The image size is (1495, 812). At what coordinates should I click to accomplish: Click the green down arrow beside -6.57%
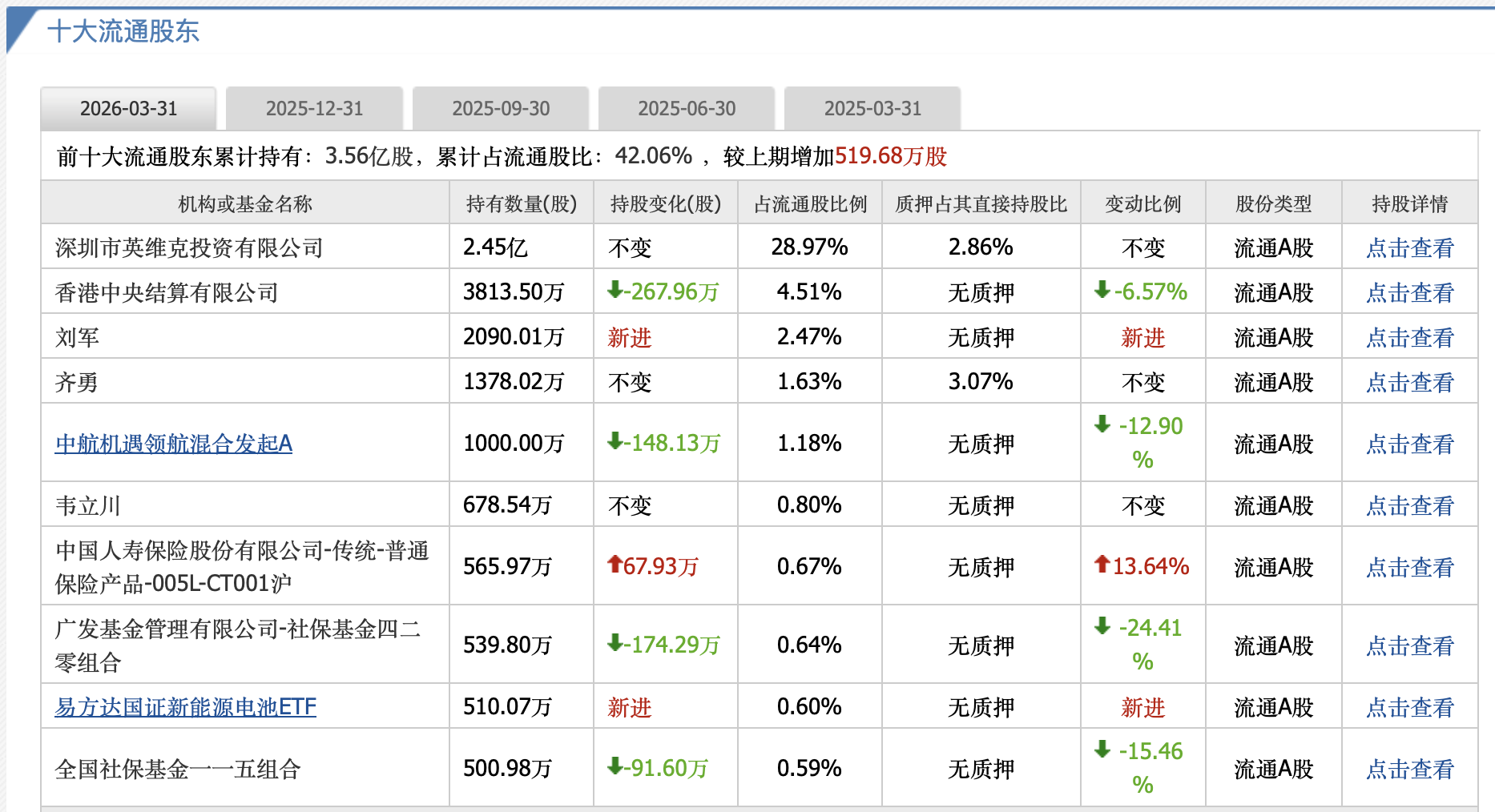click(1102, 290)
